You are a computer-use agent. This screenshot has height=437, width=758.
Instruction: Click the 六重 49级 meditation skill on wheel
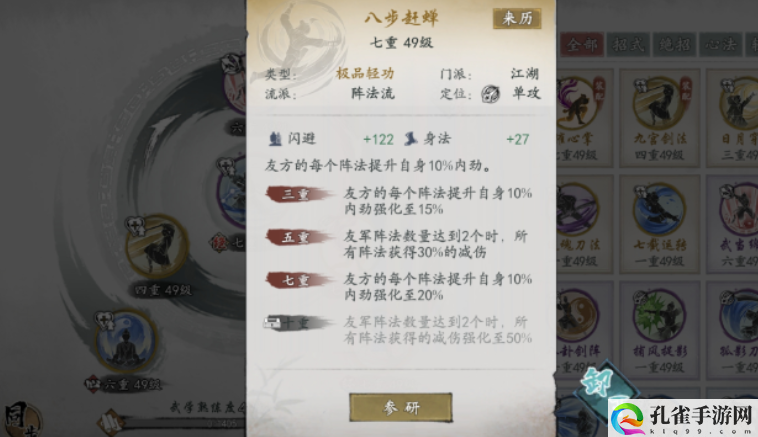click(126, 341)
